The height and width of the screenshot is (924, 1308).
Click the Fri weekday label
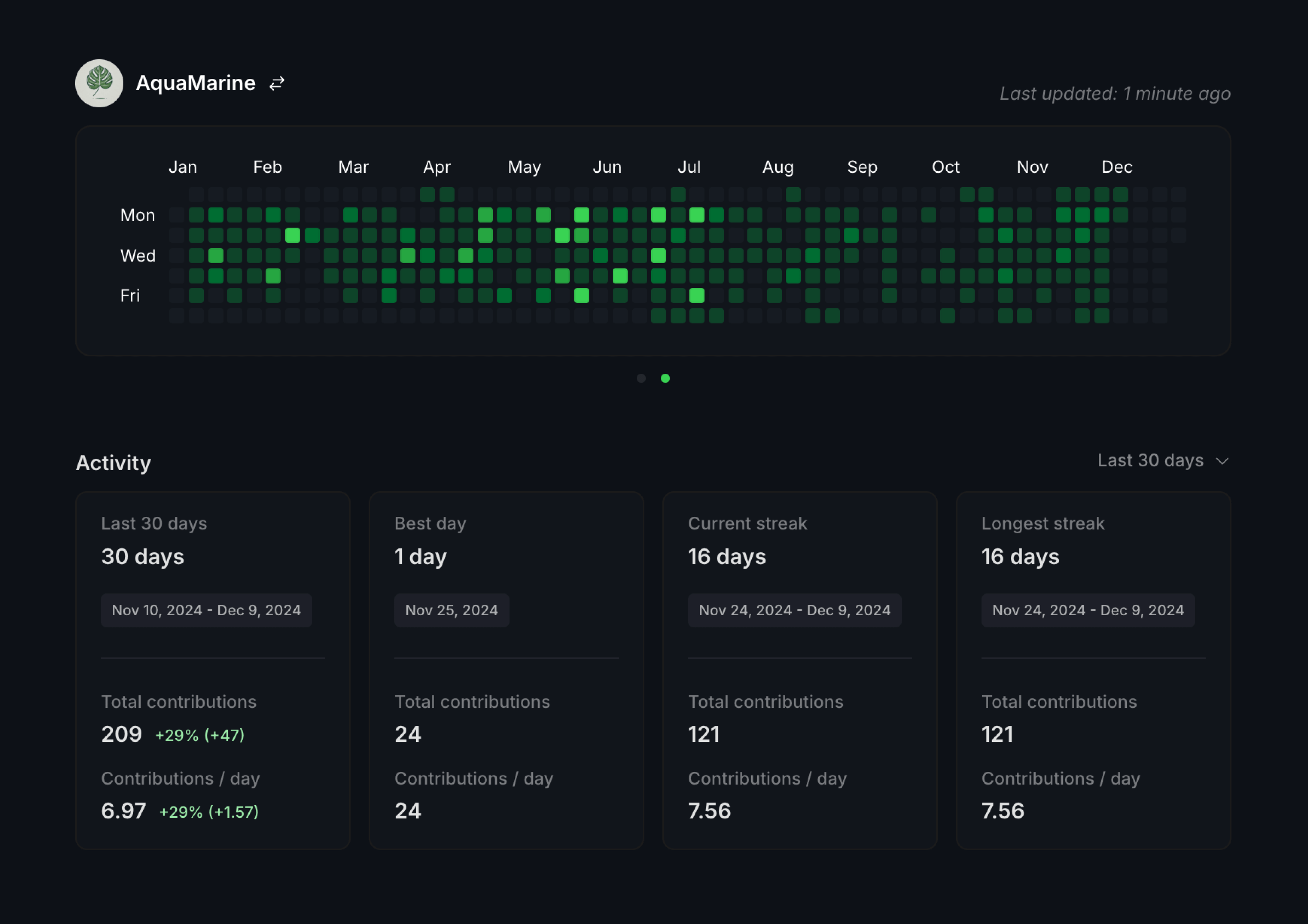(x=130, y=295)
